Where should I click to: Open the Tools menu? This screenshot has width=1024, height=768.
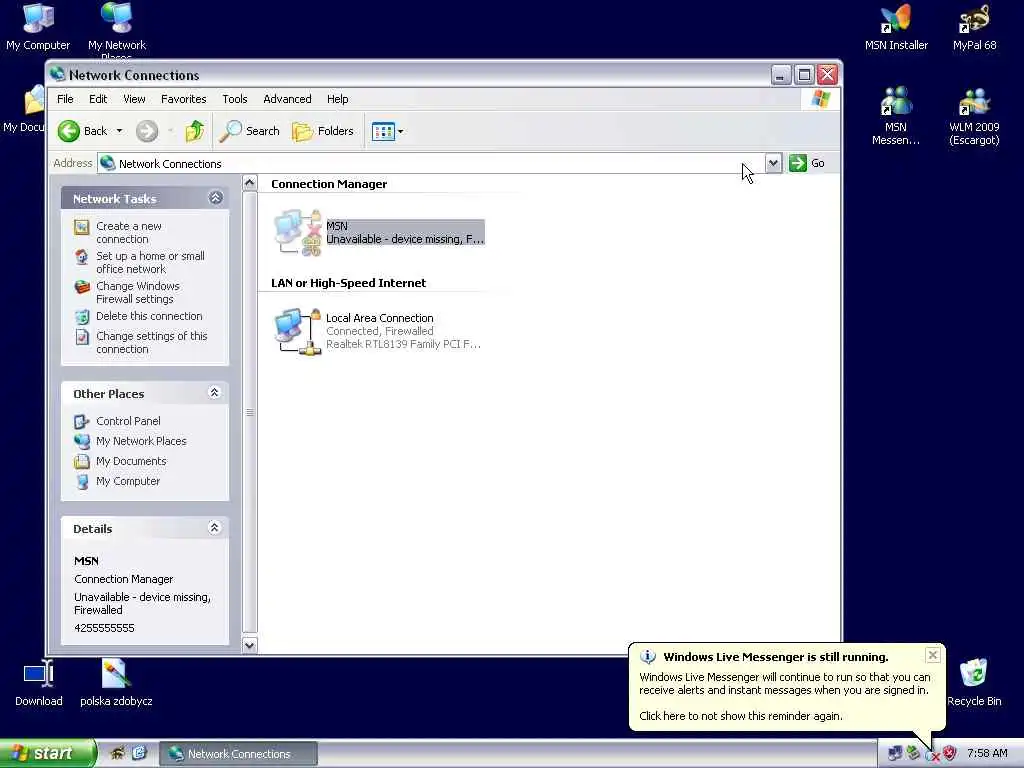(234, 99)
